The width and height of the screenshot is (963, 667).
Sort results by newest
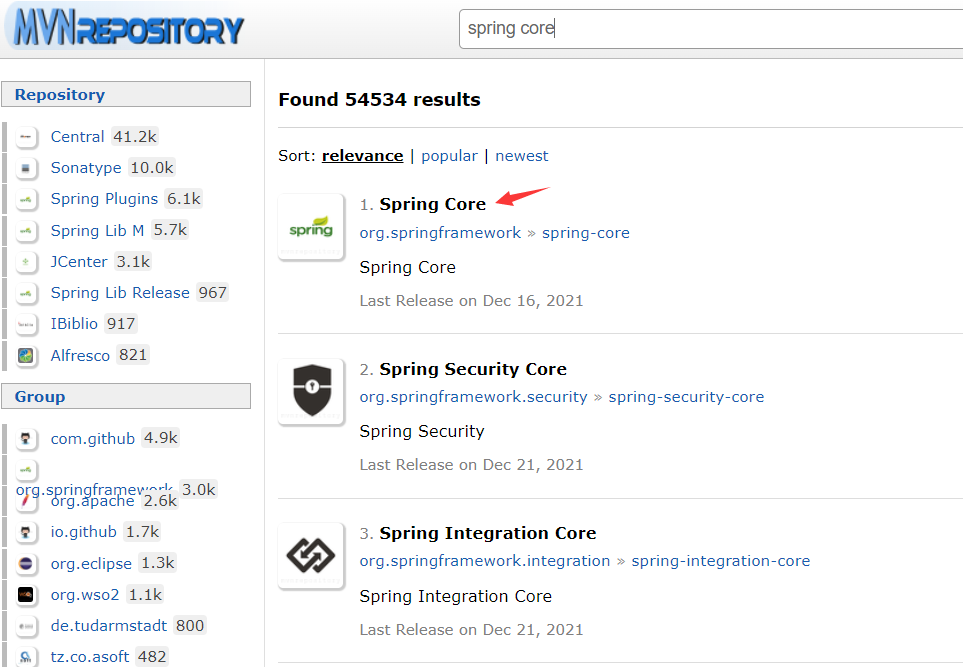click(522, 156)
